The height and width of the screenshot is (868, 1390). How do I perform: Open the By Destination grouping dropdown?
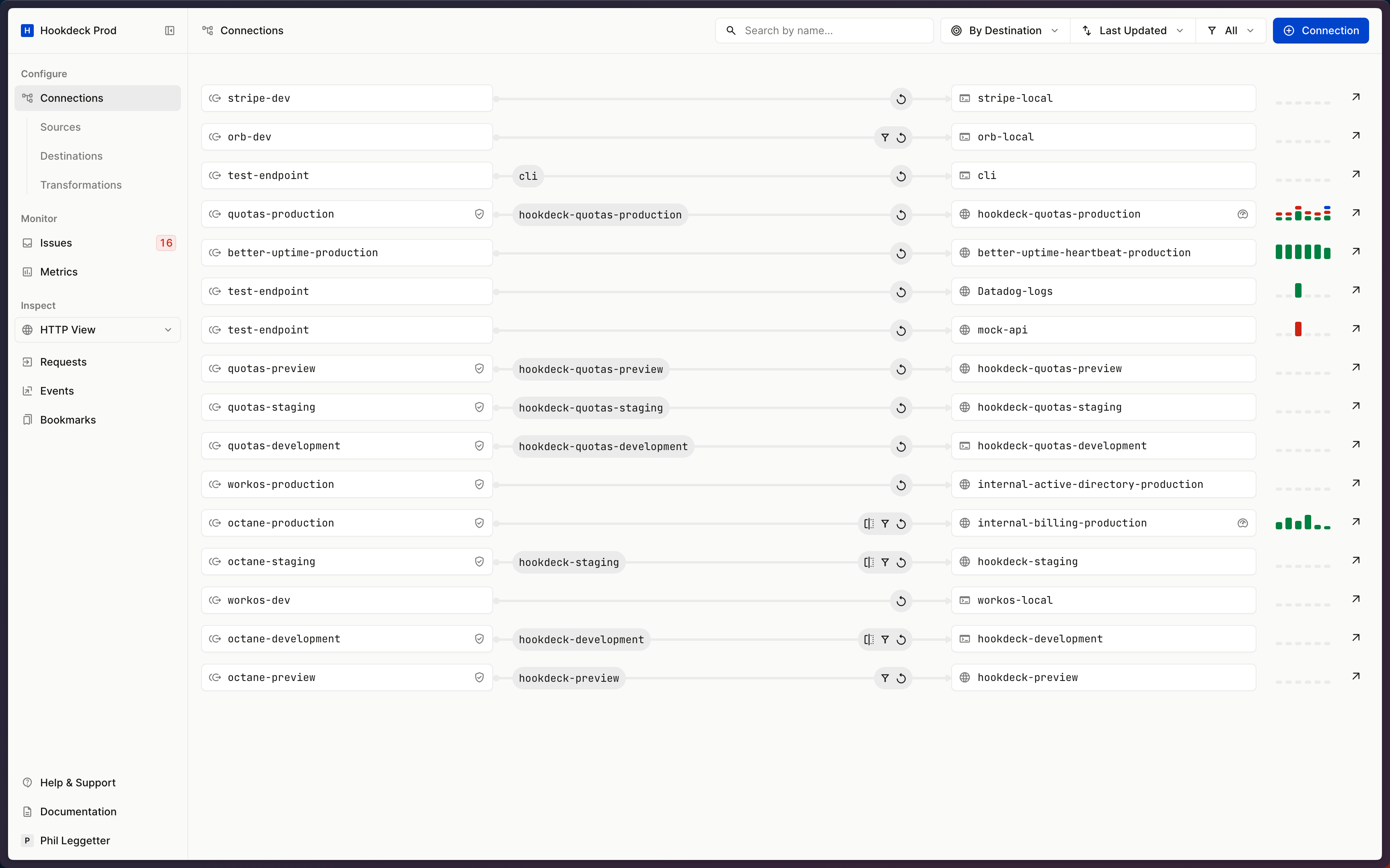click(x=1004, y=31)
